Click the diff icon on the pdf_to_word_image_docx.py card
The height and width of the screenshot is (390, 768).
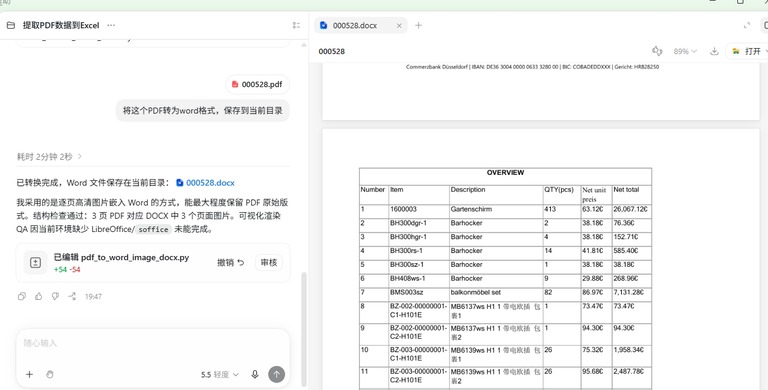tap(35, 263)
